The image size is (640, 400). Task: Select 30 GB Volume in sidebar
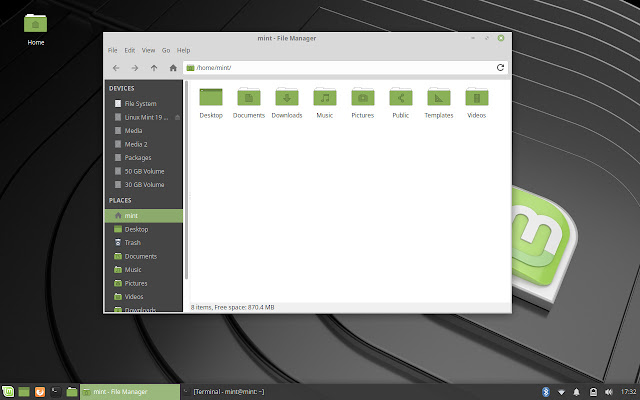[x=144, y=184]
